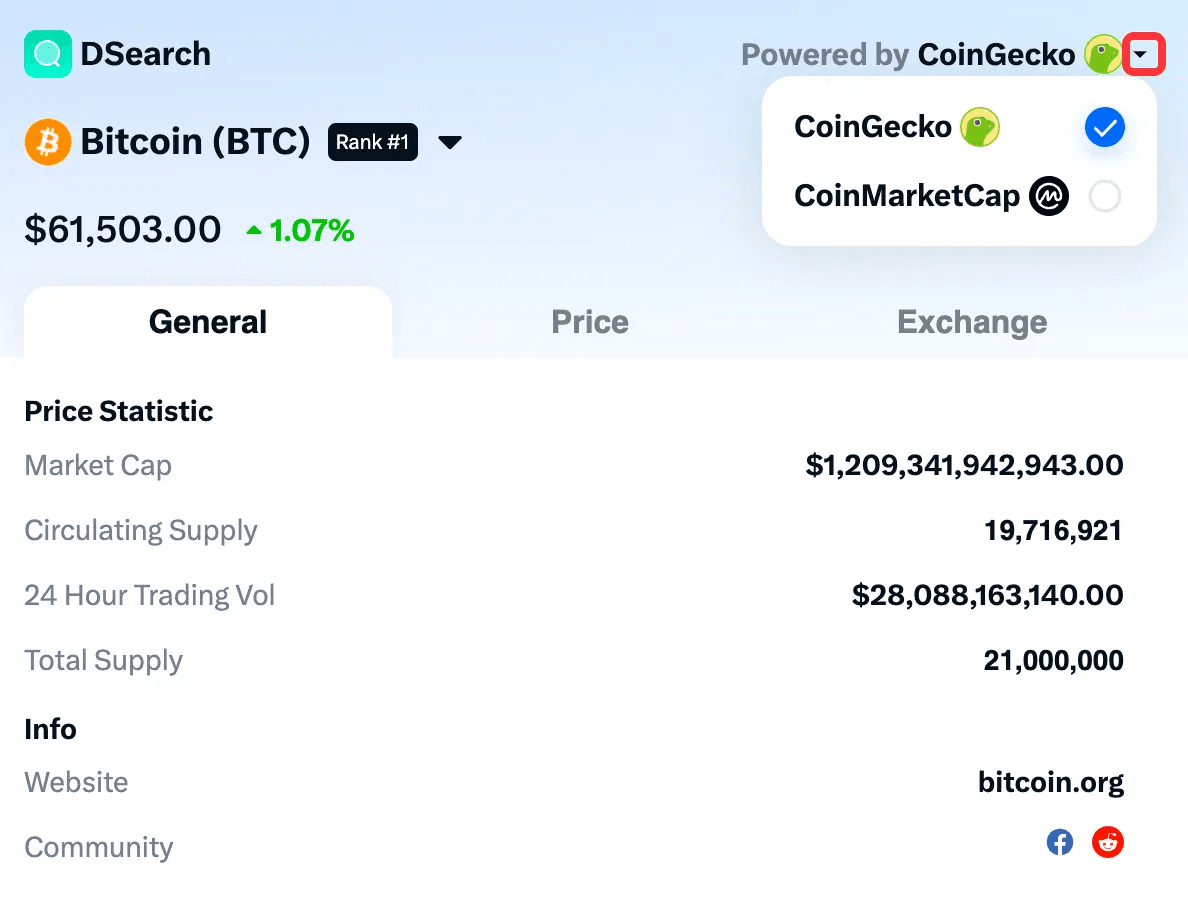Click the green price-up arrow indicator

(254, 231)
